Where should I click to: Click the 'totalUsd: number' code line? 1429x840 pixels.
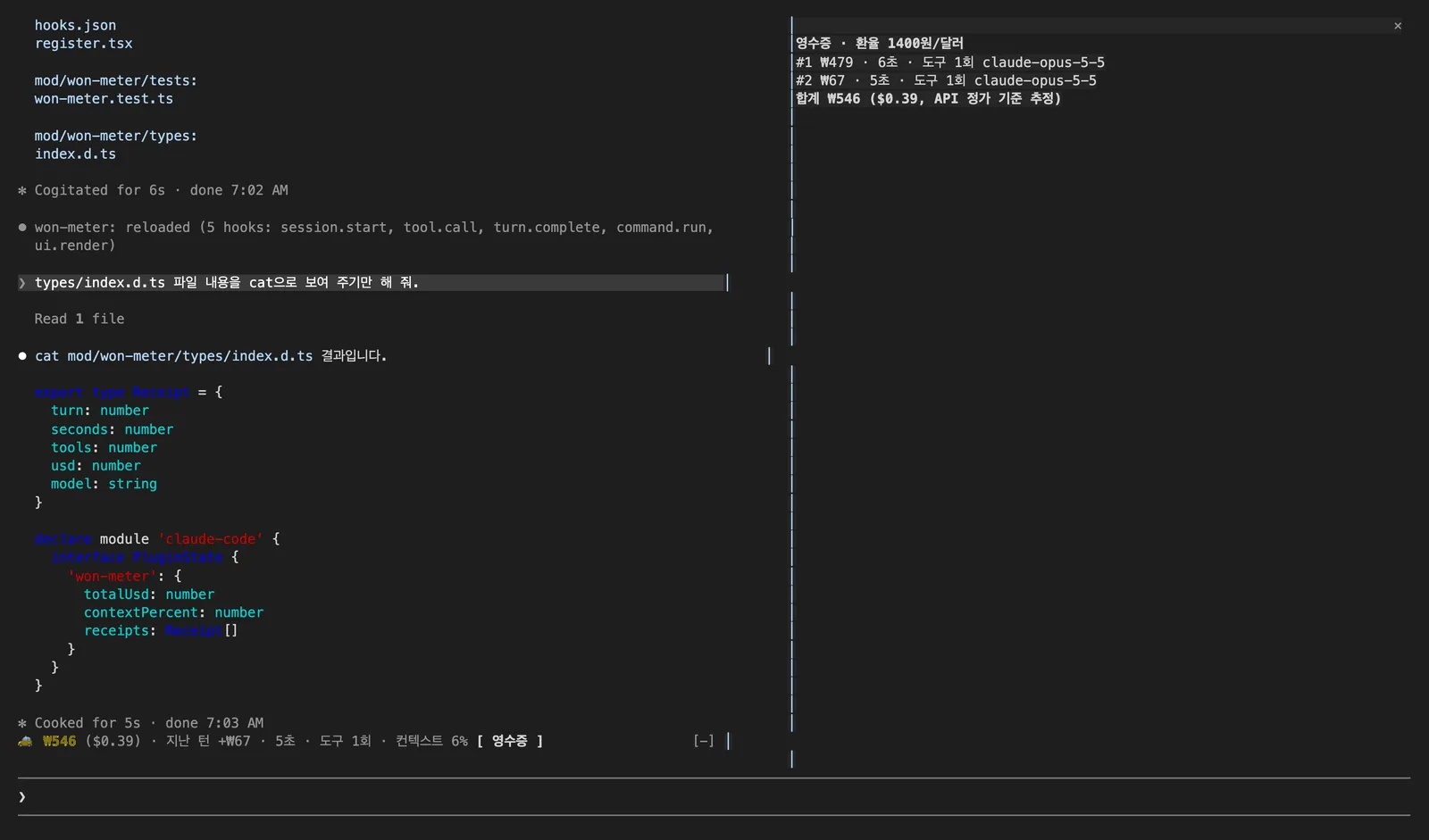coord(149,595)
